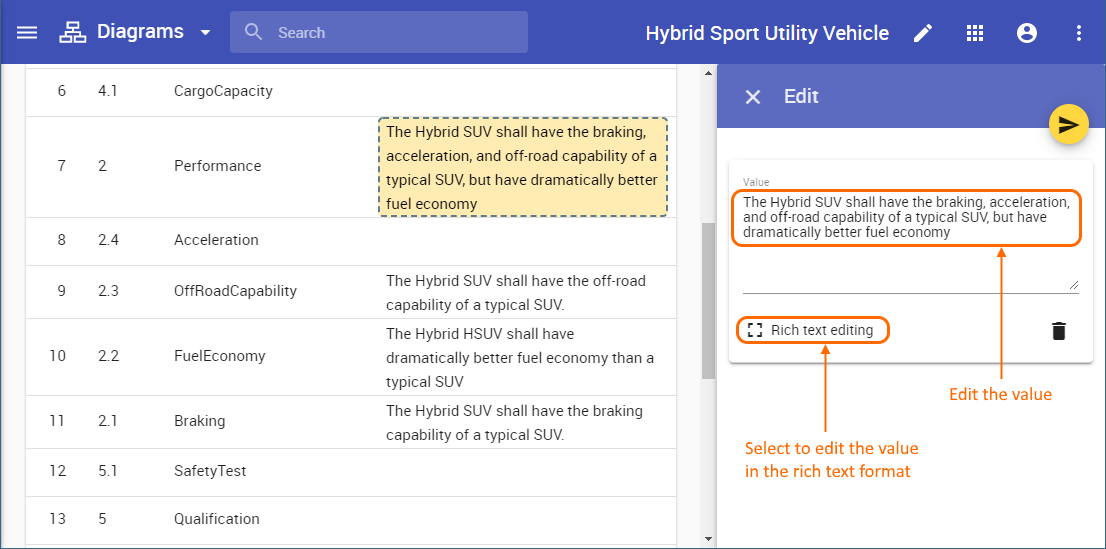Click the Acceleration requirement row

coord(216,240)
